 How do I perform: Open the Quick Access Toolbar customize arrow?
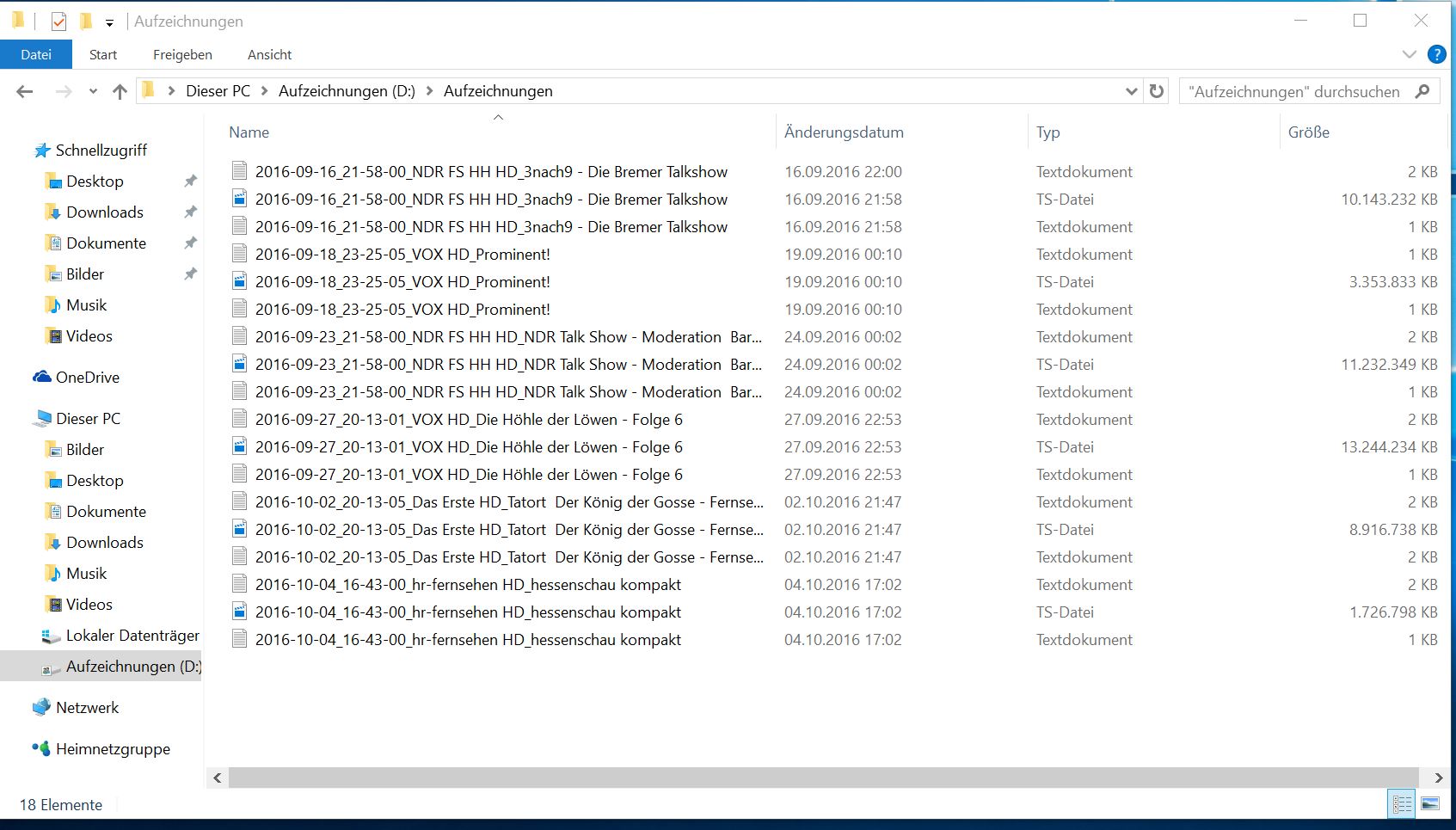109,23
